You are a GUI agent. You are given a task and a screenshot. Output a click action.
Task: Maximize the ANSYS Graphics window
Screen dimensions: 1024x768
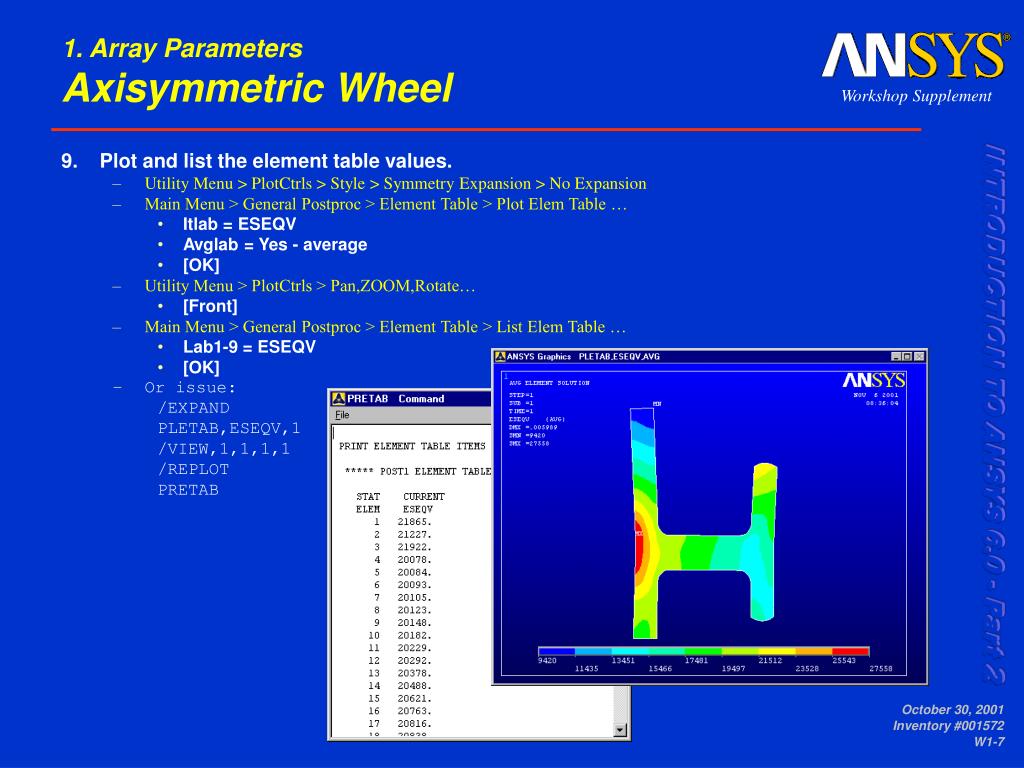pos(906,357)
